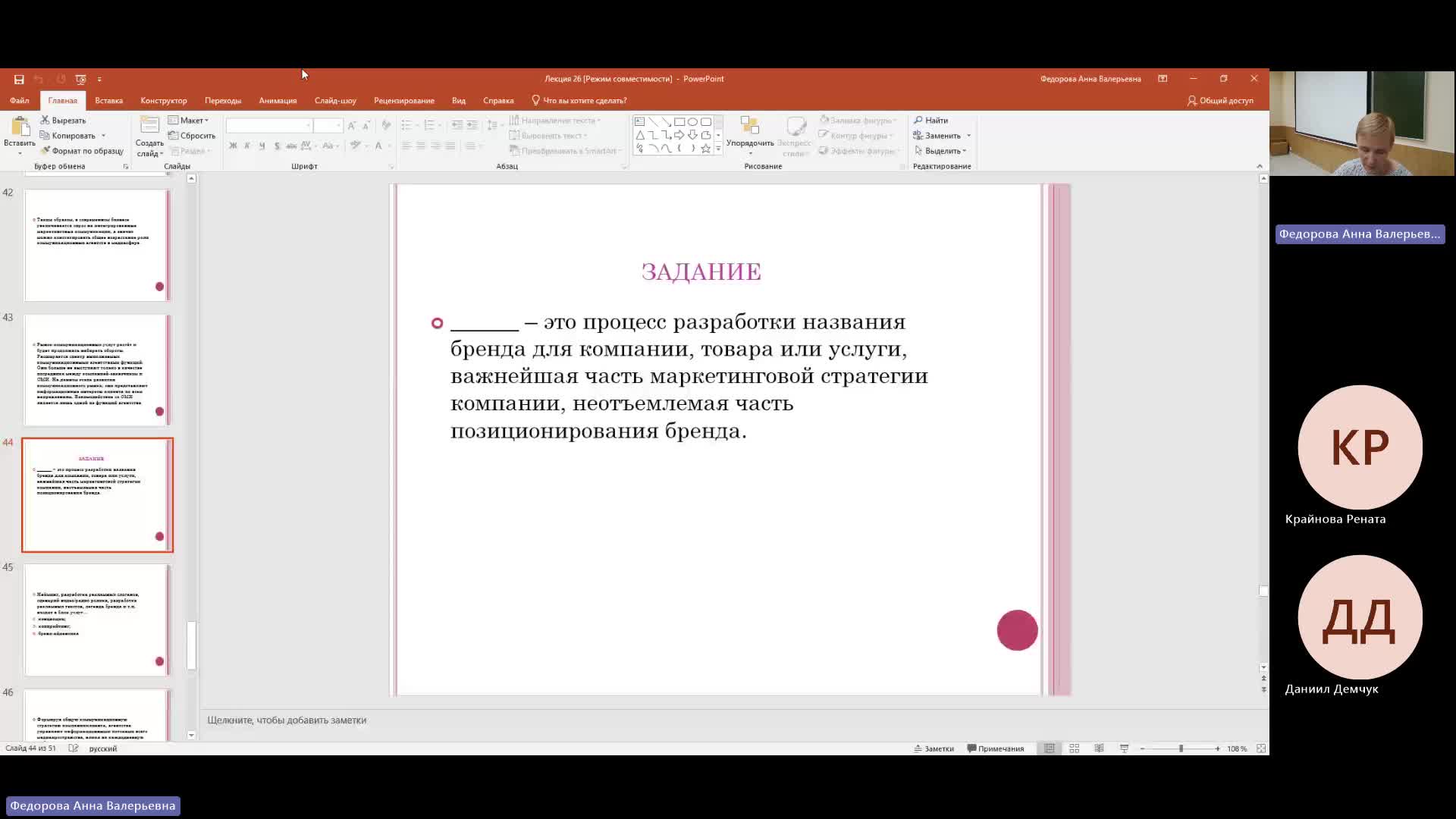Open the Copy (Копировать) dropdown arrow
The height and width of the screenshot is (819, 1456).
pos(104,136)
